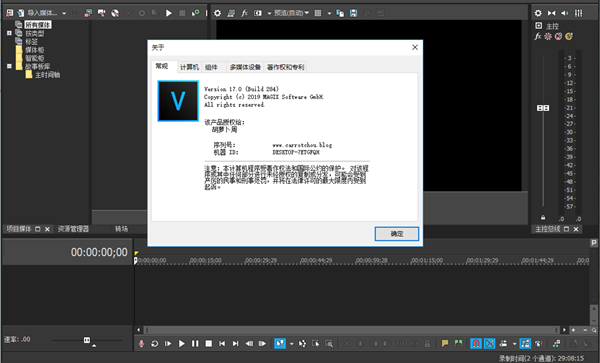The width and height of the screenshot is (600, 363).
Task: Click the record microphone button
Action: pyautogui.click(x=141, y=343)
